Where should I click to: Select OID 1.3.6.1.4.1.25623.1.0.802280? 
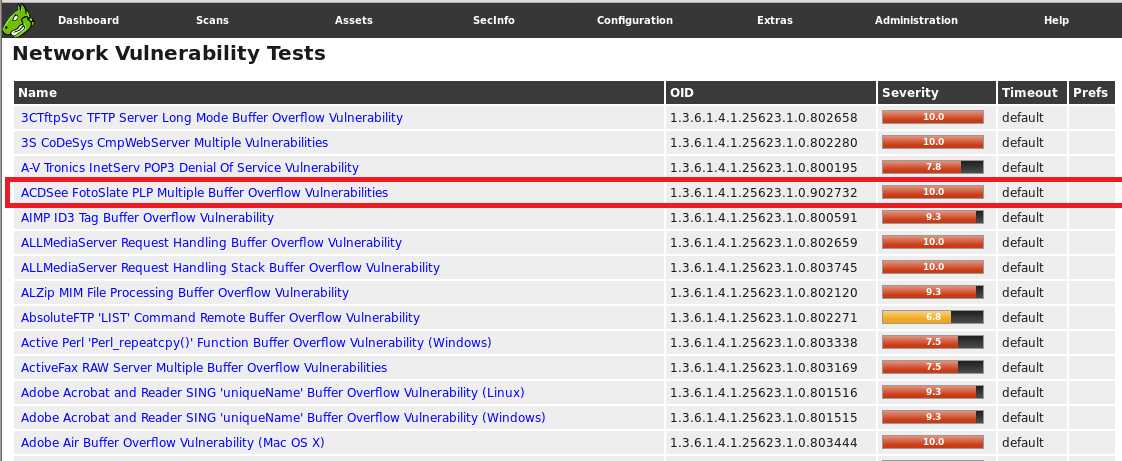pos(764,142)
